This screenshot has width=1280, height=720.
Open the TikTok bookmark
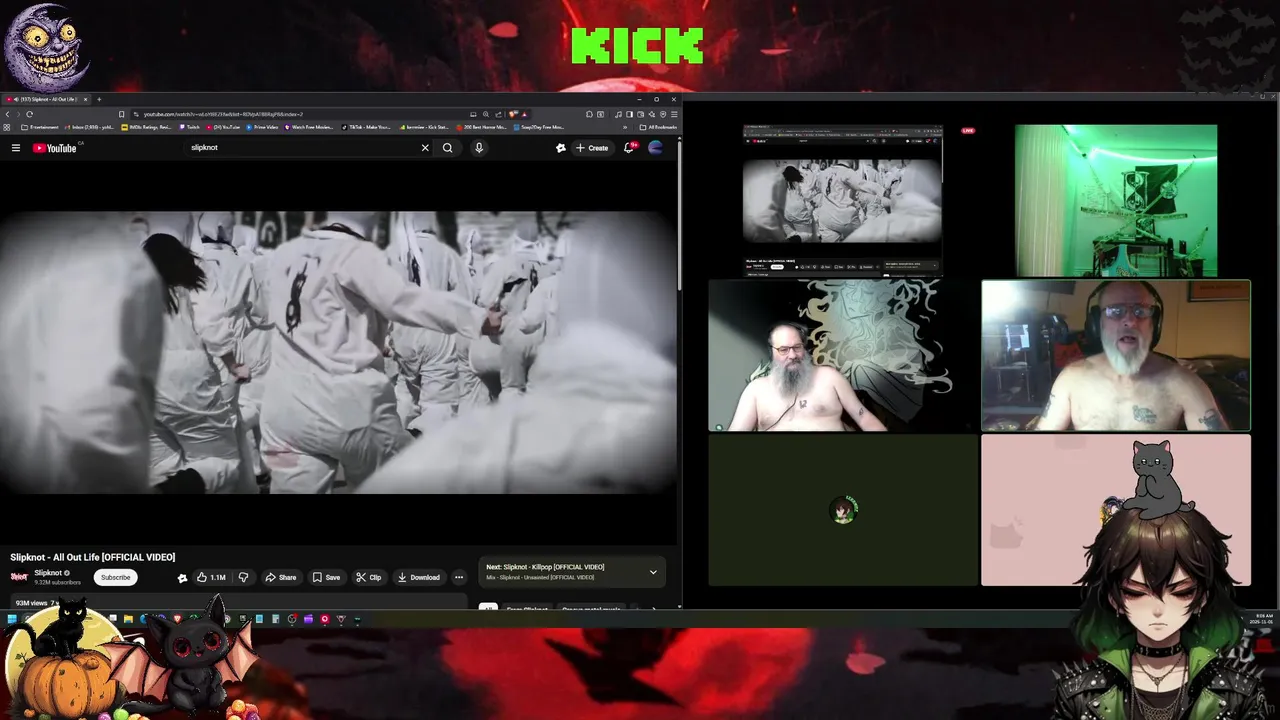367,127
